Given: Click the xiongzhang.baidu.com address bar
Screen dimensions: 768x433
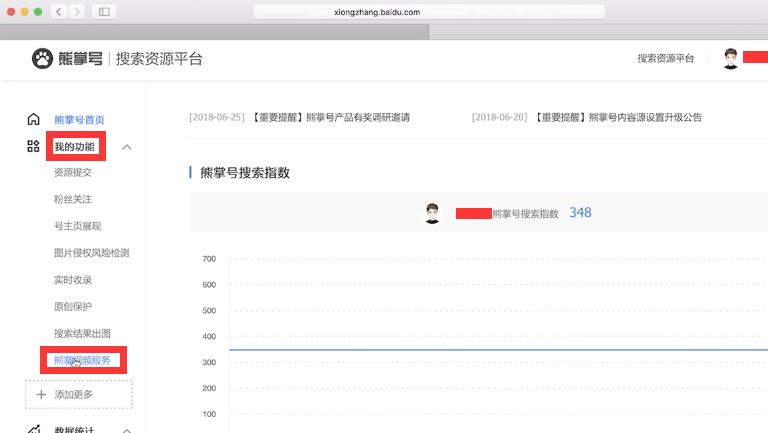Looking at the screenshot, I should [429, 12].
